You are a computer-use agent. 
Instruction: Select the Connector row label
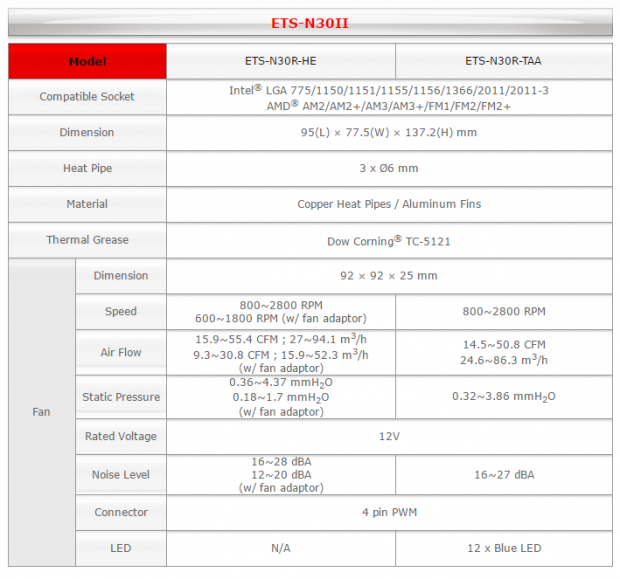(x=121, y=512)
